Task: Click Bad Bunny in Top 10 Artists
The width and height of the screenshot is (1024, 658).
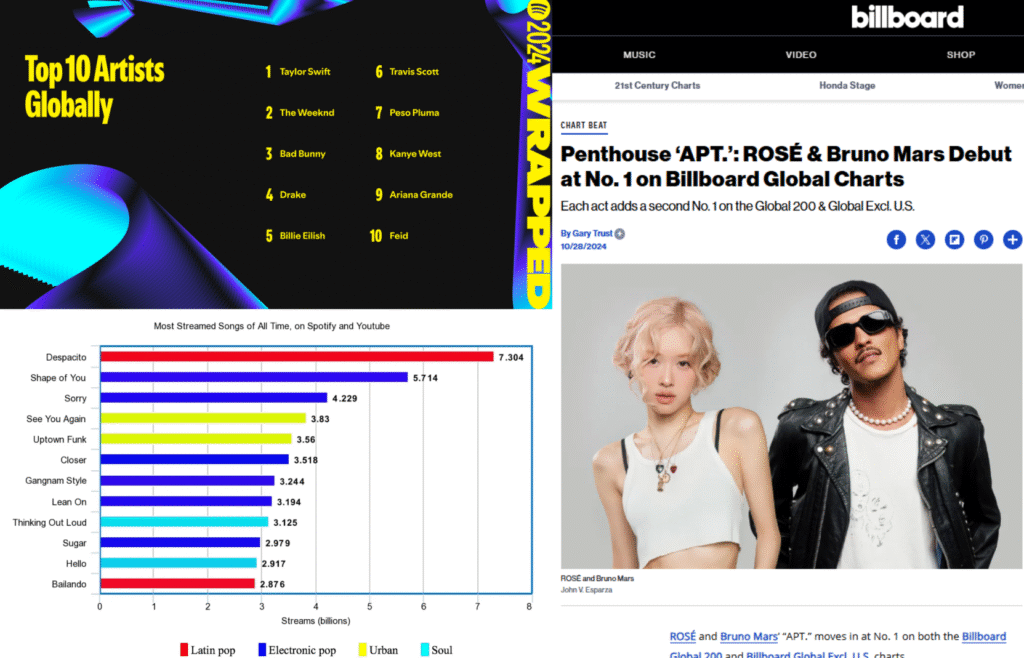Action: coord(302,154)
